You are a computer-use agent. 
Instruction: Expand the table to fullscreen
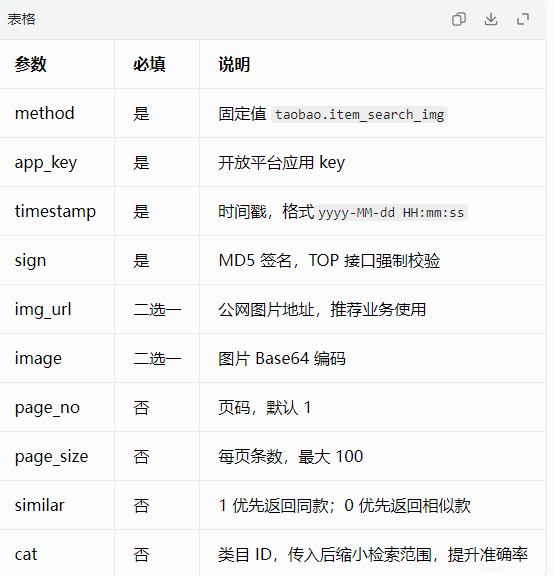click(523, 19)
